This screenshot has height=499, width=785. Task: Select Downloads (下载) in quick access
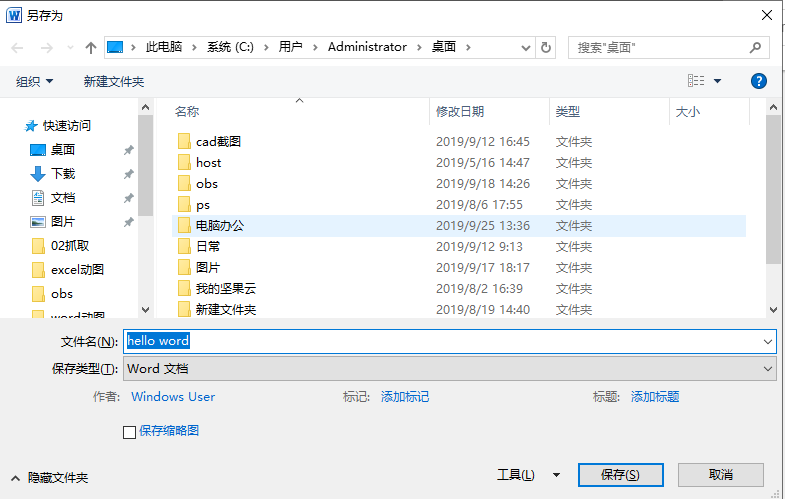(x=63, y=174)
